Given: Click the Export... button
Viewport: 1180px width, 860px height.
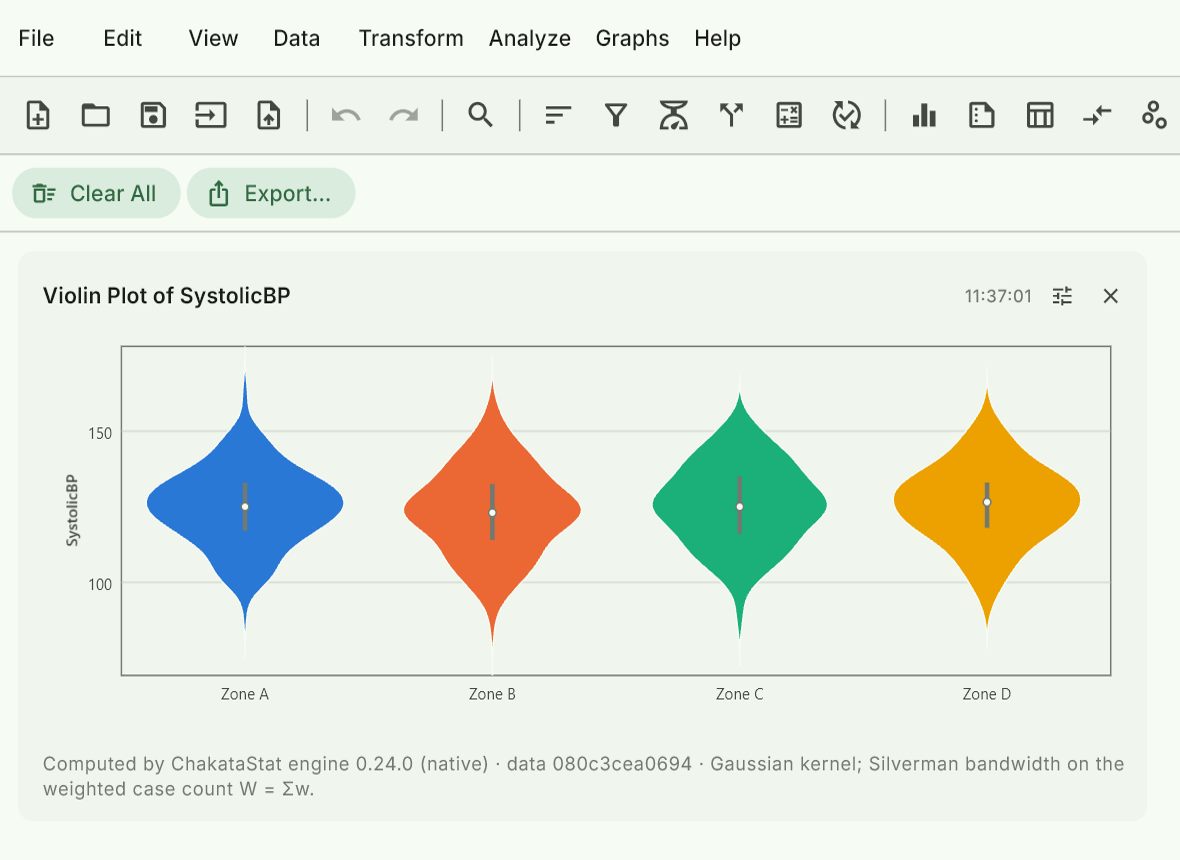Looking at the screenshot, I should pyautogui.click(x=271, y=193).
